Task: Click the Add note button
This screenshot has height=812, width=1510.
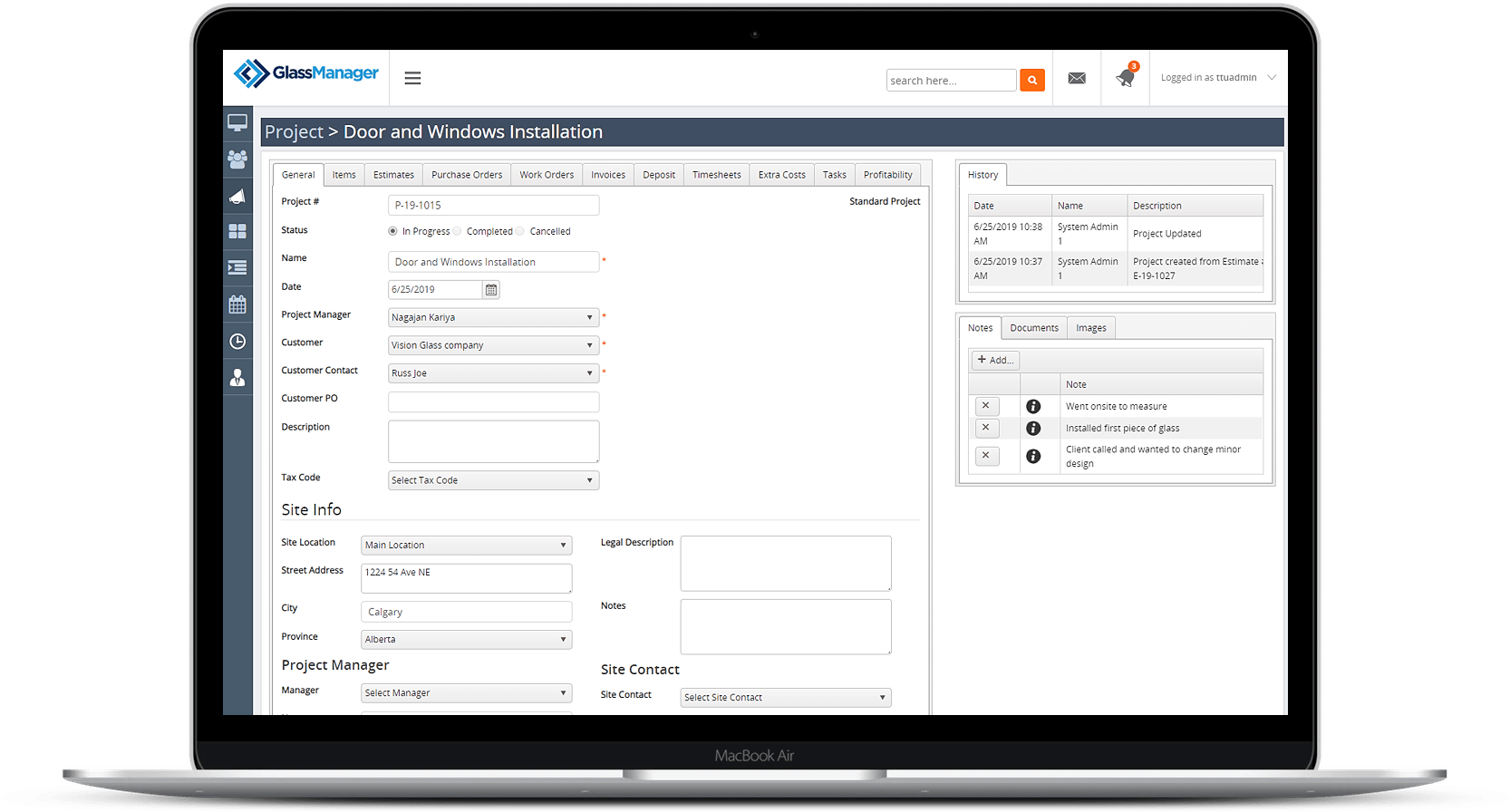Action: [995, 360]
